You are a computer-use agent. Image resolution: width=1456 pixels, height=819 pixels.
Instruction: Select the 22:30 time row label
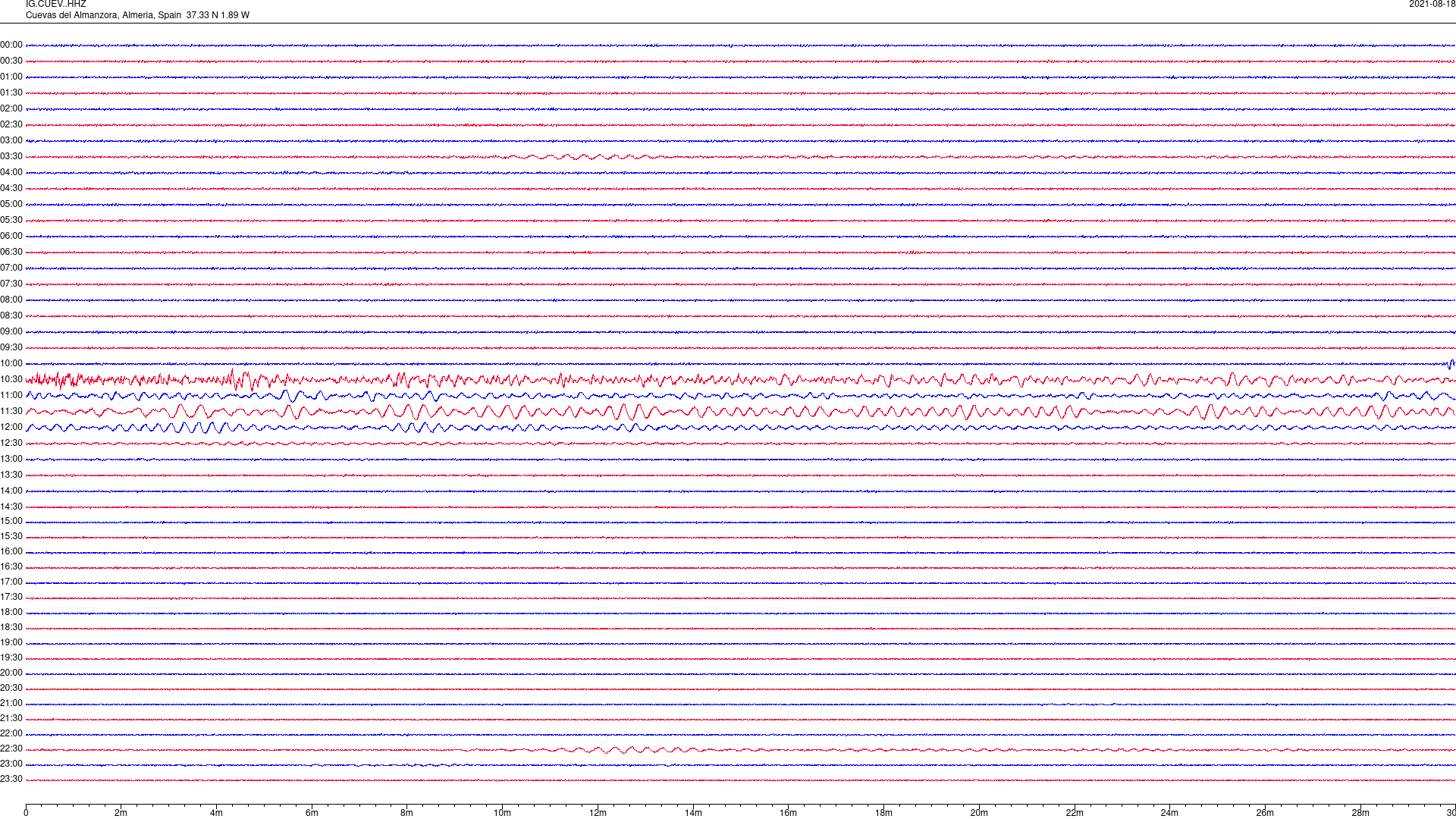tap(11, 748)
